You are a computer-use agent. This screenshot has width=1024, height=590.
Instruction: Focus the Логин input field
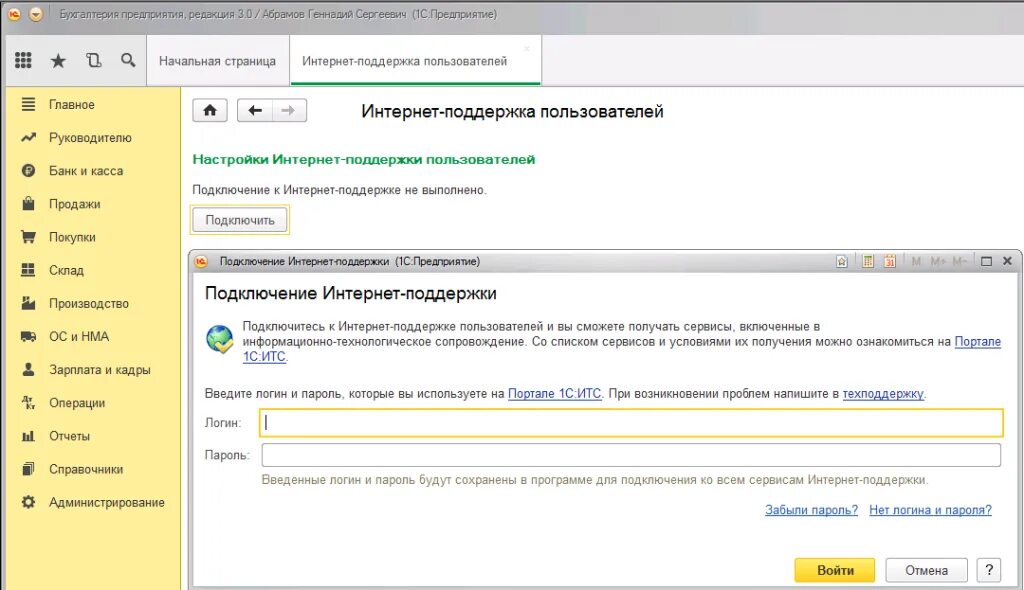point(631,423)
